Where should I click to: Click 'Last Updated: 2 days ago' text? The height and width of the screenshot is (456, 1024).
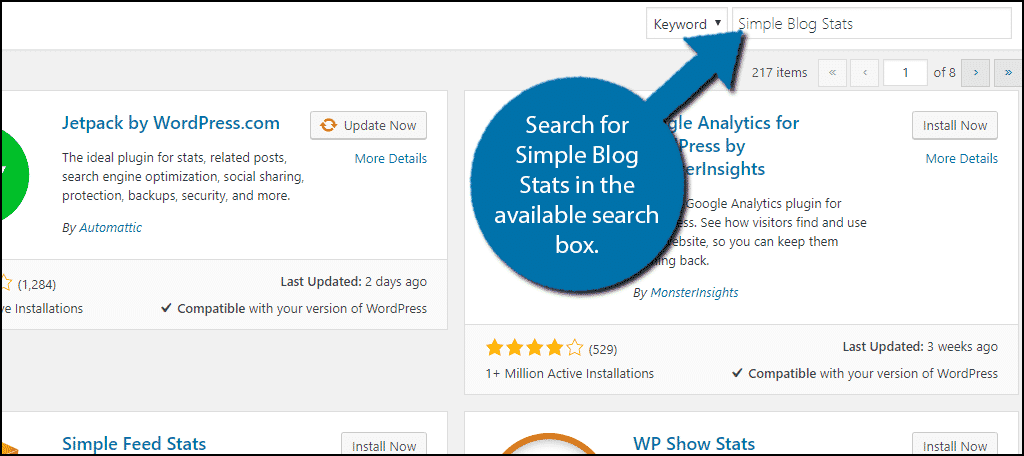tap(353, 282)
